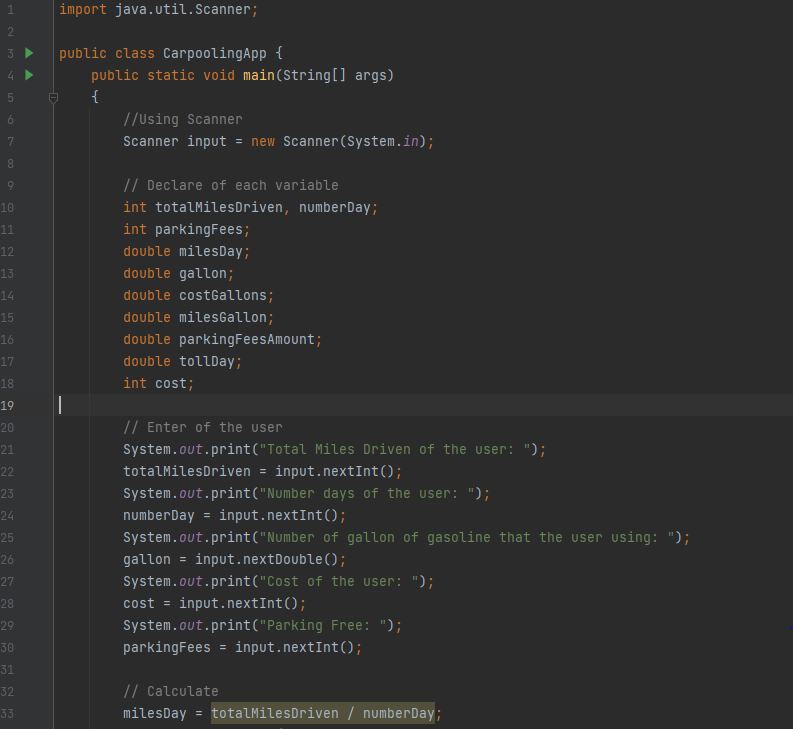Click the 'double milesDay;' declaration
The image size is (793, 729).
click(x=186, y=251)
